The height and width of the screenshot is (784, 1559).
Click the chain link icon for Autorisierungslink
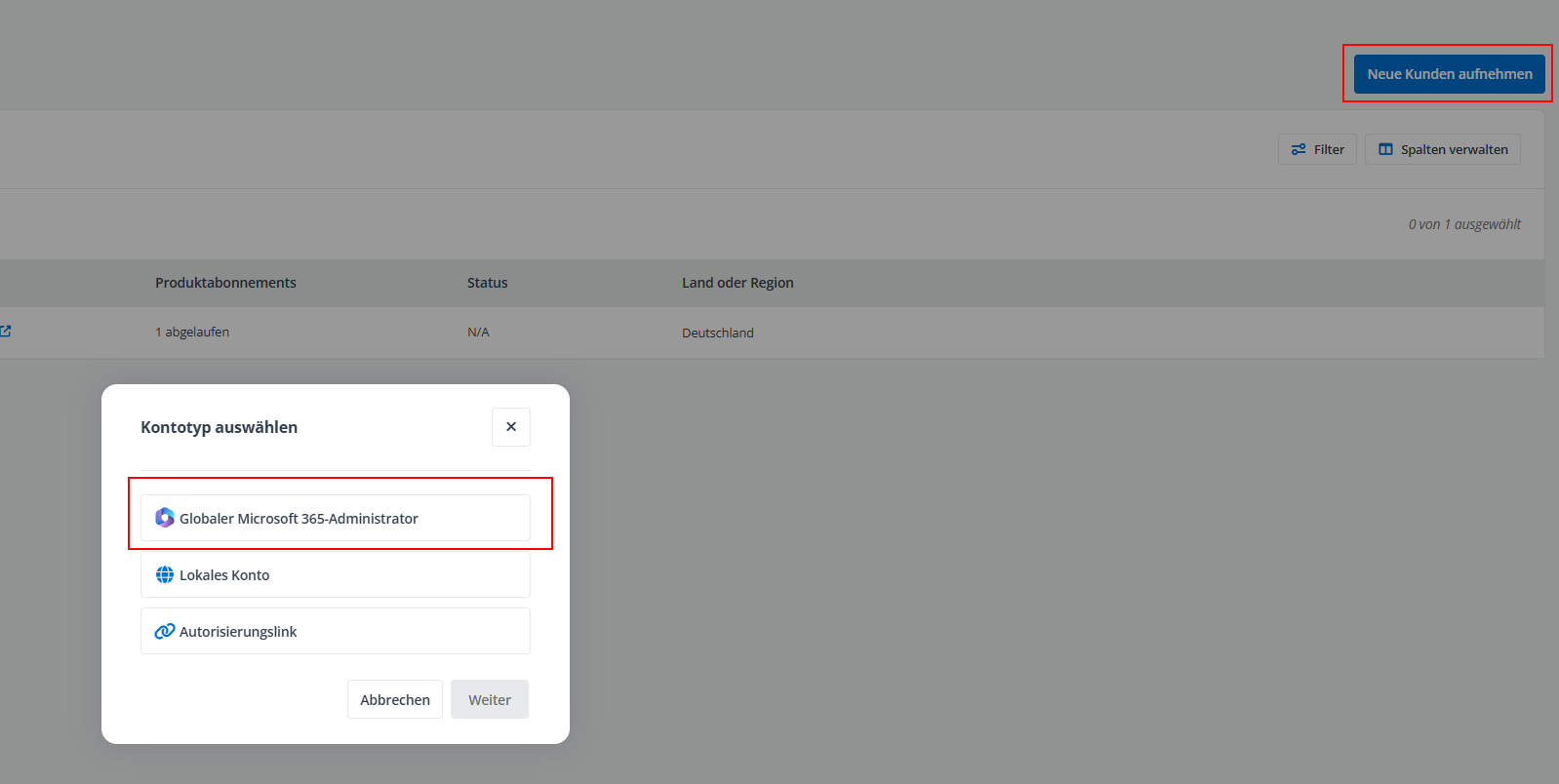pos(165,632)
